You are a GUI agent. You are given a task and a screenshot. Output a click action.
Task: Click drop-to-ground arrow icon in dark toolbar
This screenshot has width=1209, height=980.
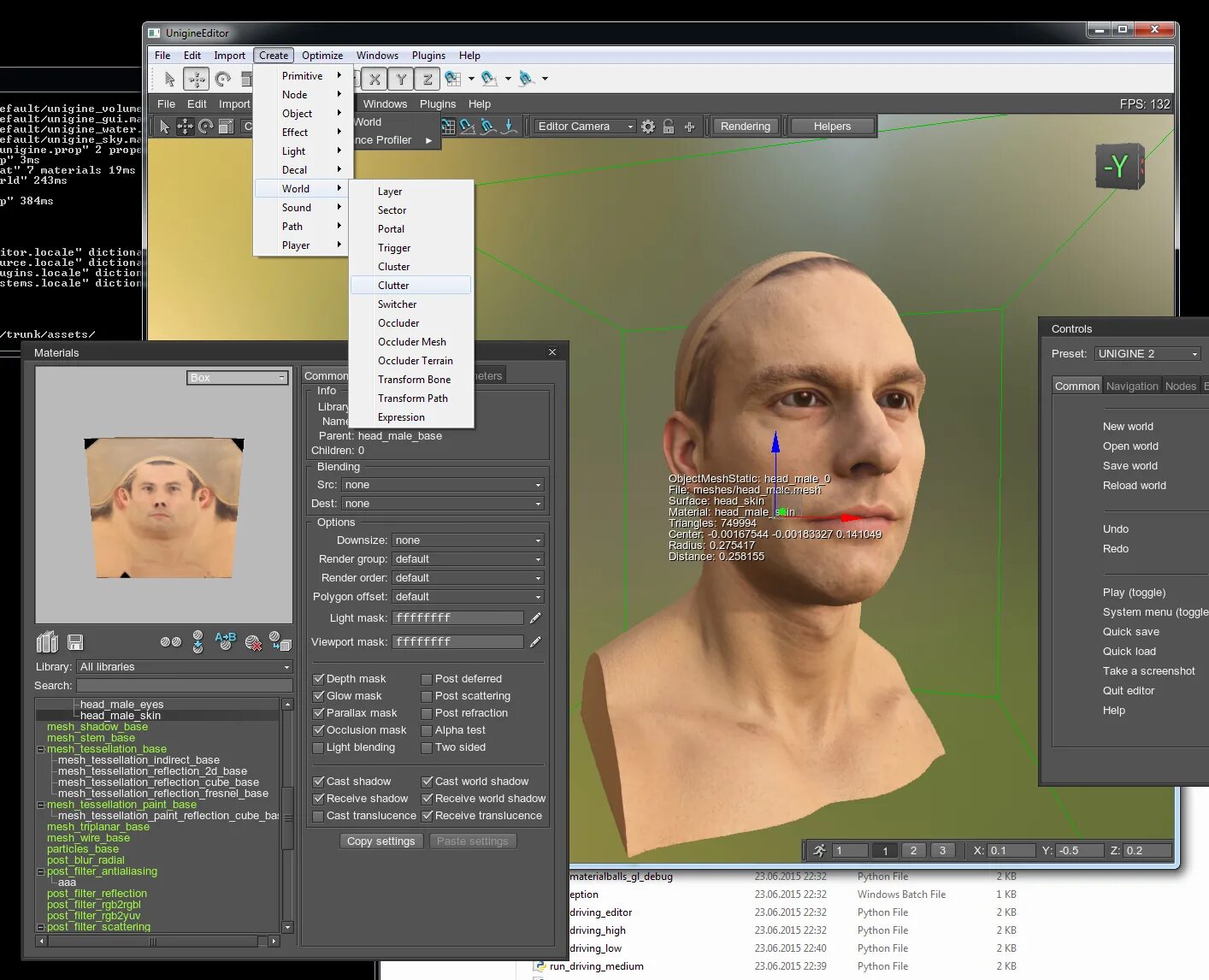(x=510, y=127)
